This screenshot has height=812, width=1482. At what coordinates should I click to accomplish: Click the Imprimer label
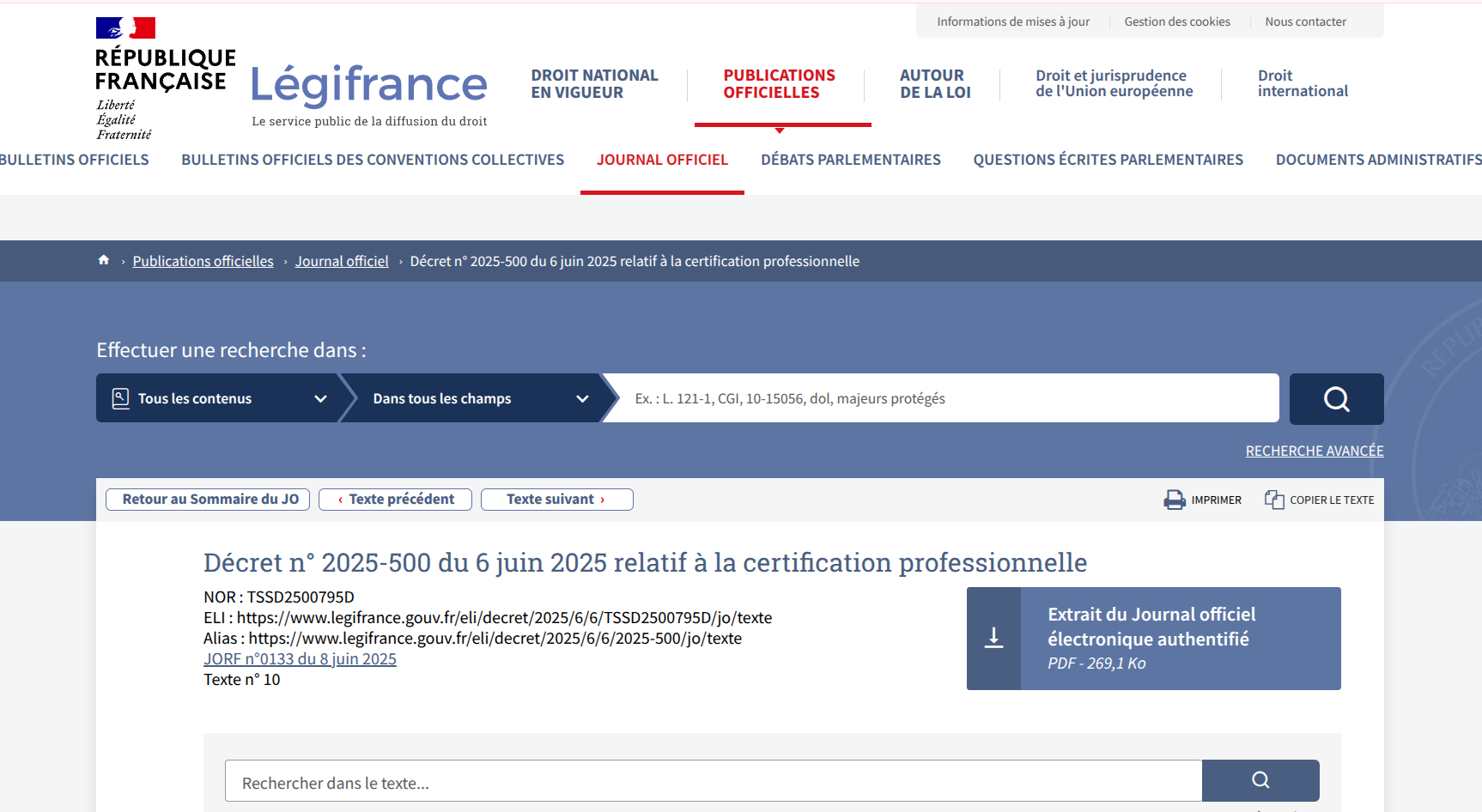(x=1216, y=500)
